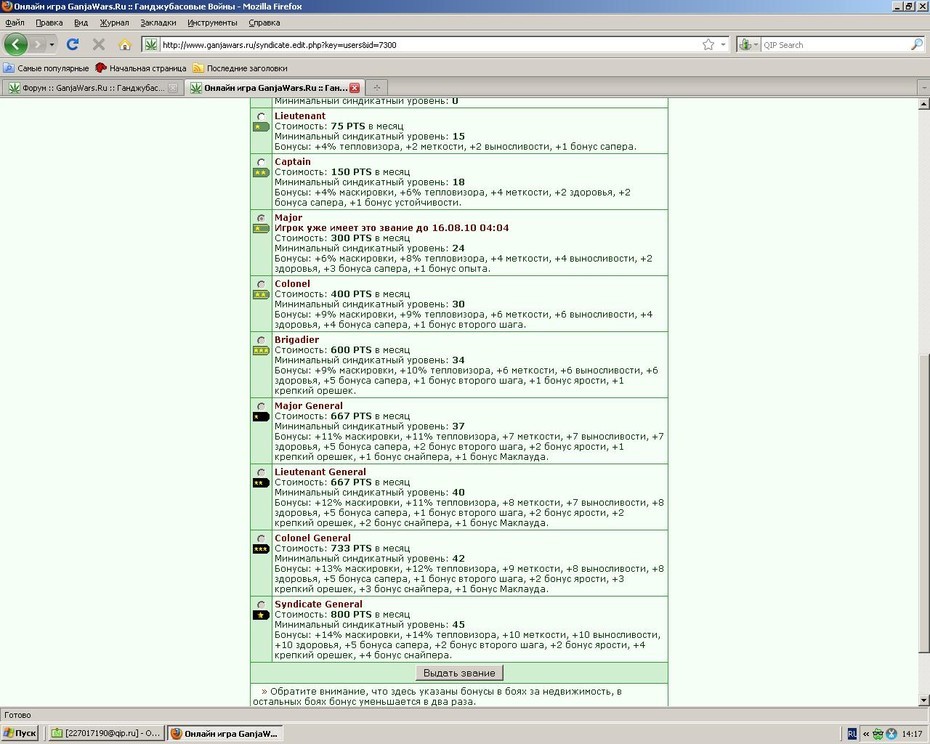The width and height of the screenshot is (930, 744).
Task: Reload the page with the refresh icon
Action: click(x=73, y=44)
